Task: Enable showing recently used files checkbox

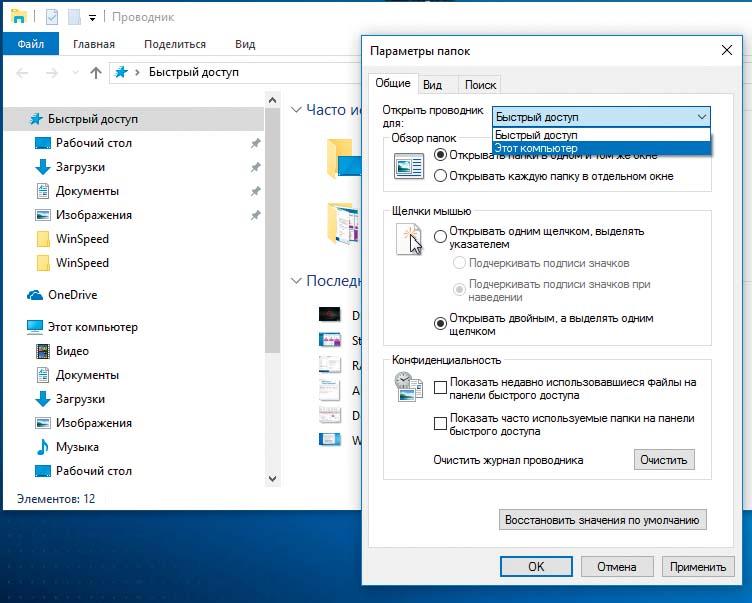Action: coord(441,387)
